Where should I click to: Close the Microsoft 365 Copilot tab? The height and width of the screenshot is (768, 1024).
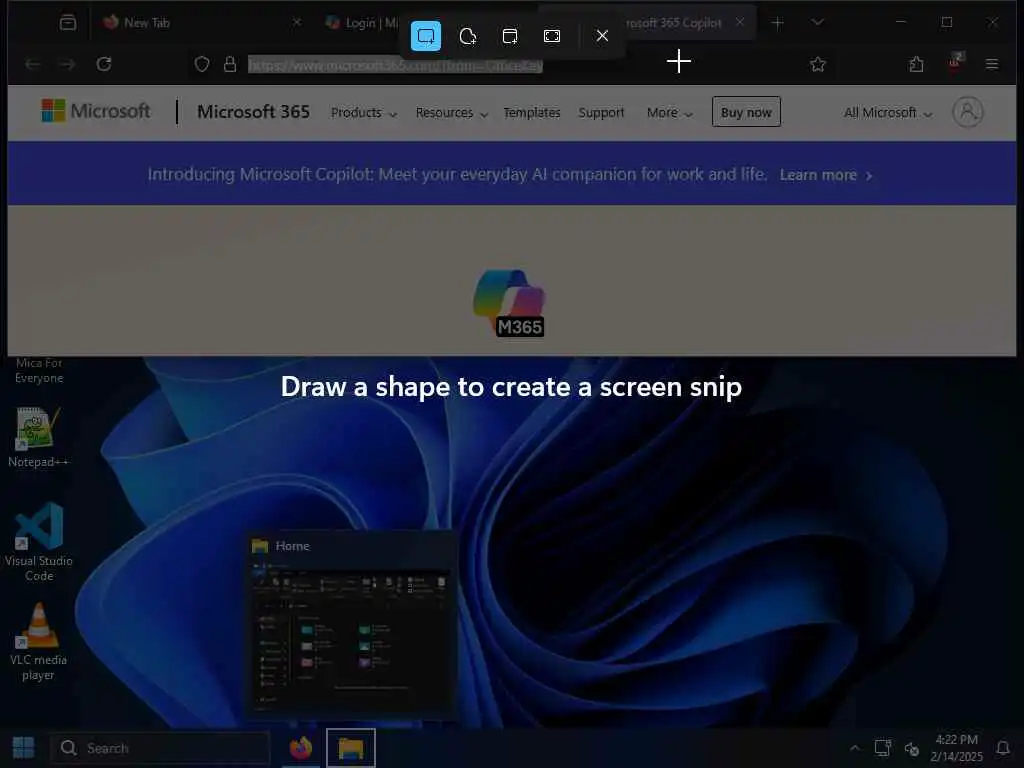click(740, 22)
